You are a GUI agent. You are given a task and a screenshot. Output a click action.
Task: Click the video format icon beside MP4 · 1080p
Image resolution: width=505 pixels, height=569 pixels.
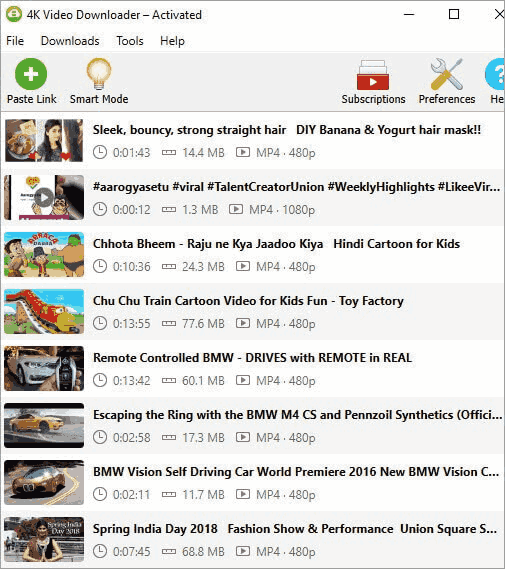[x=236, y=209]
